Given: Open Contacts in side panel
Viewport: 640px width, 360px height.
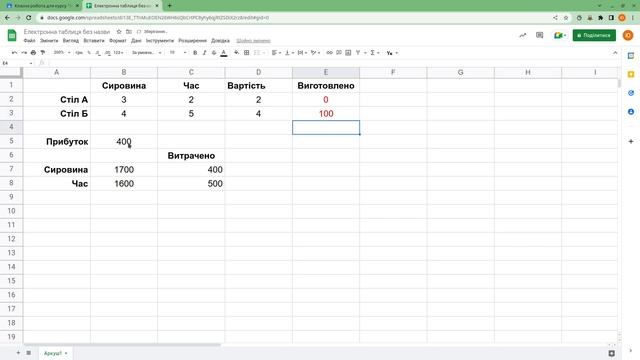Looking at the screenshot, I should coord(631,111).
